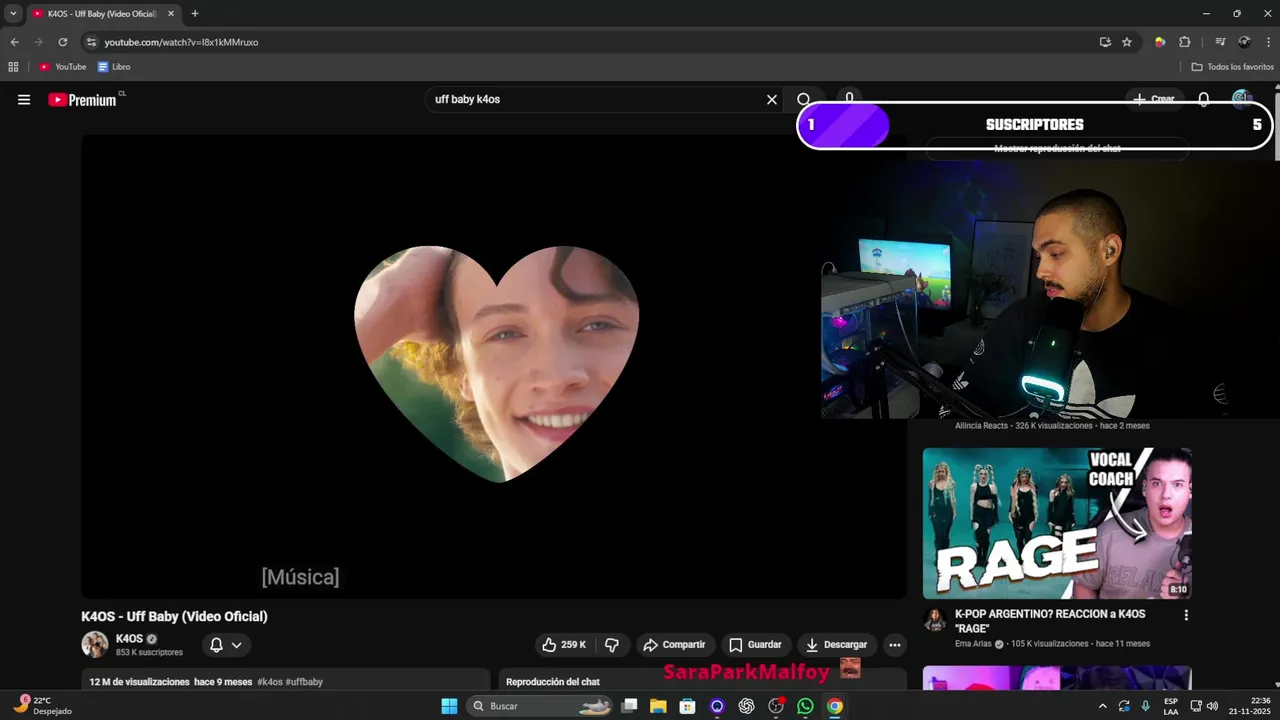Image resolution: width=1280 pixels, height=720 pixels.
Task: Open Chrome tab search dropdown arrow
Action: (x=13, y=14)
